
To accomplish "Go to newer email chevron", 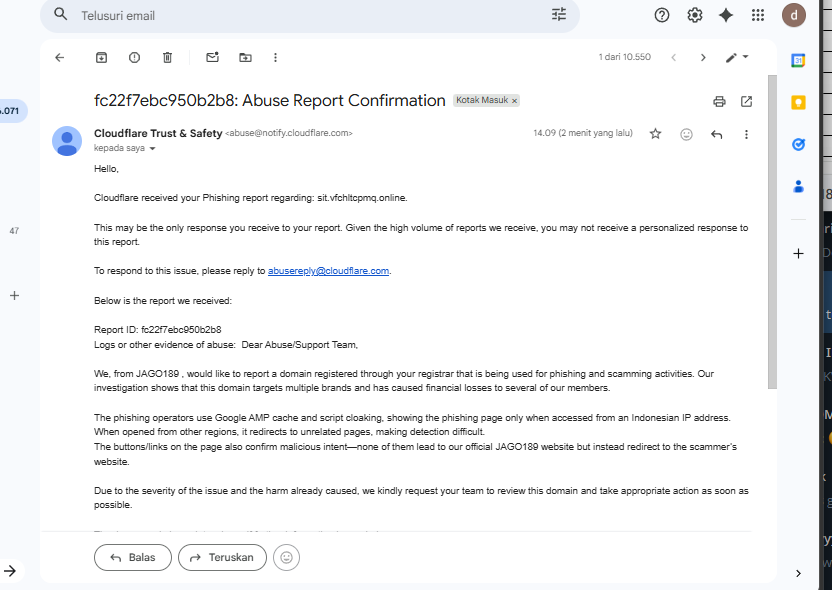I will pyautogui.click(x=673, y=57).
